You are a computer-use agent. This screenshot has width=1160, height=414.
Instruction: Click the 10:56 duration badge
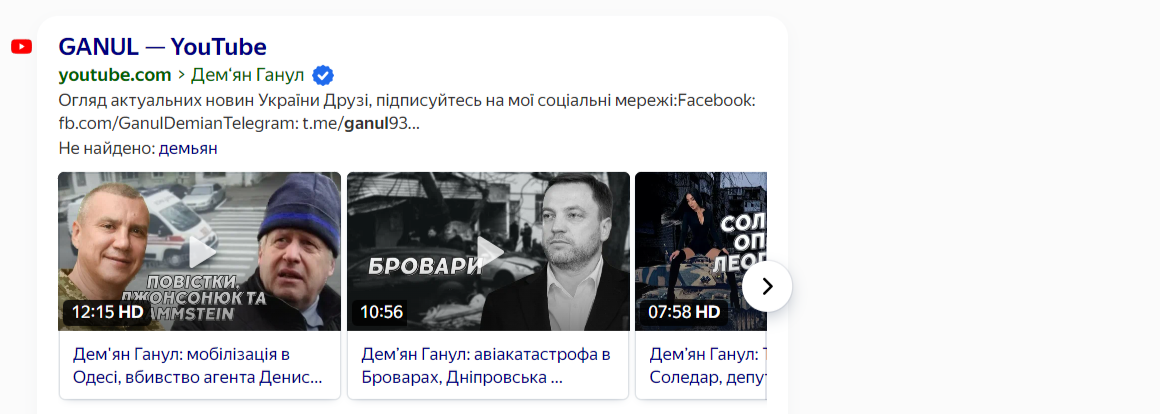click(x=381, y=312)
